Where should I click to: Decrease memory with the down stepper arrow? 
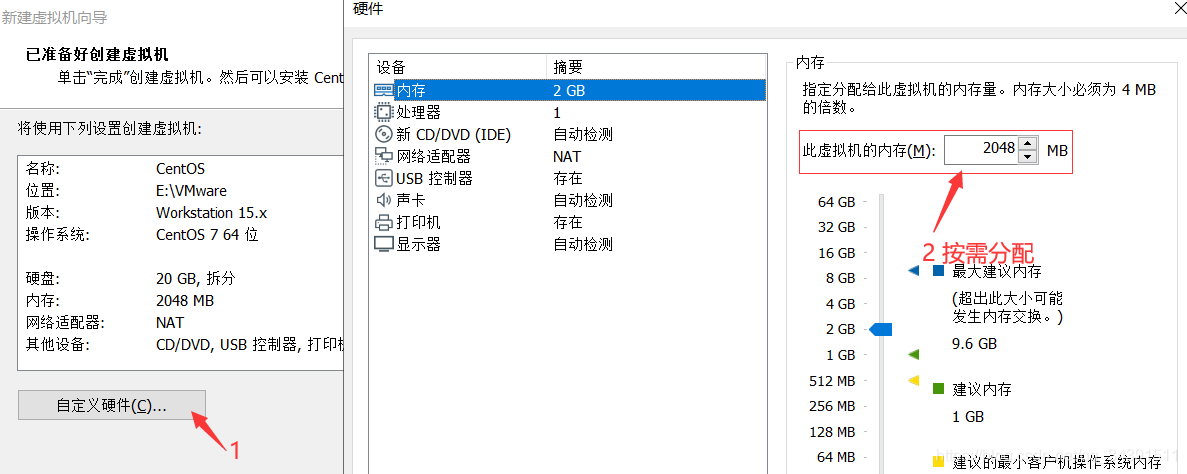[1027, 156]
